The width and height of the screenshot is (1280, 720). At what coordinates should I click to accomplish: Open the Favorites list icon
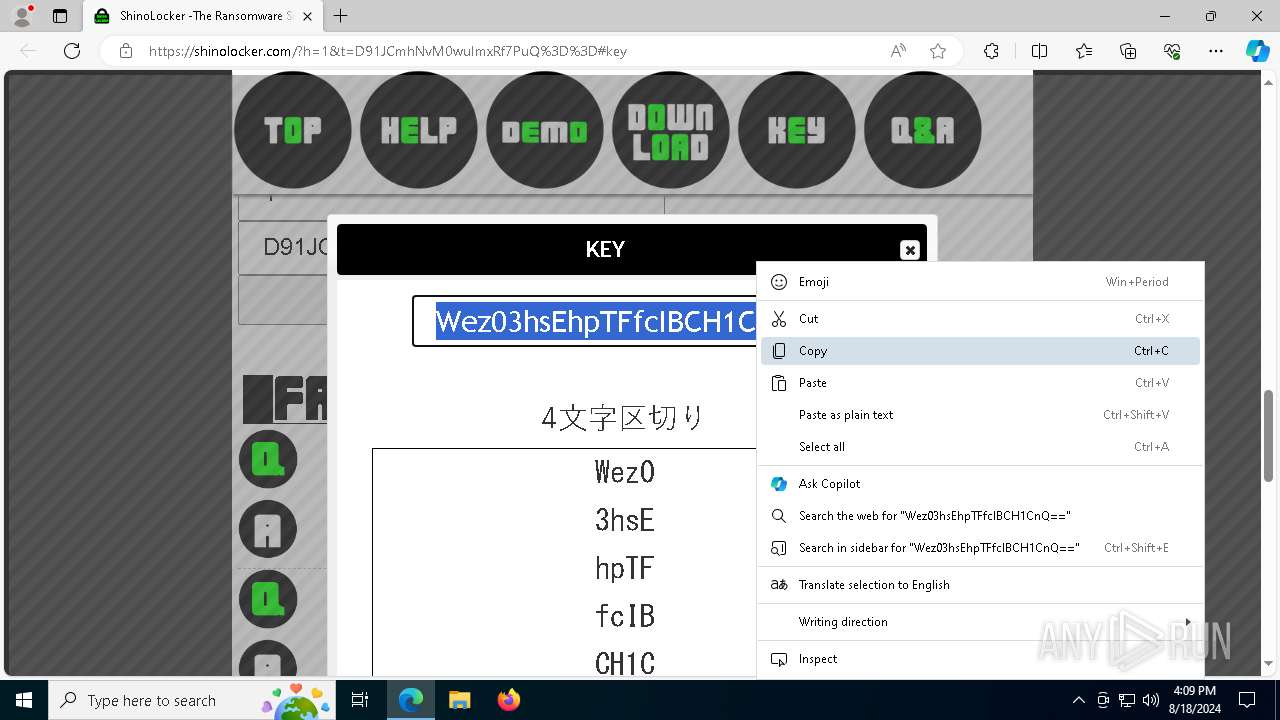1084,51
